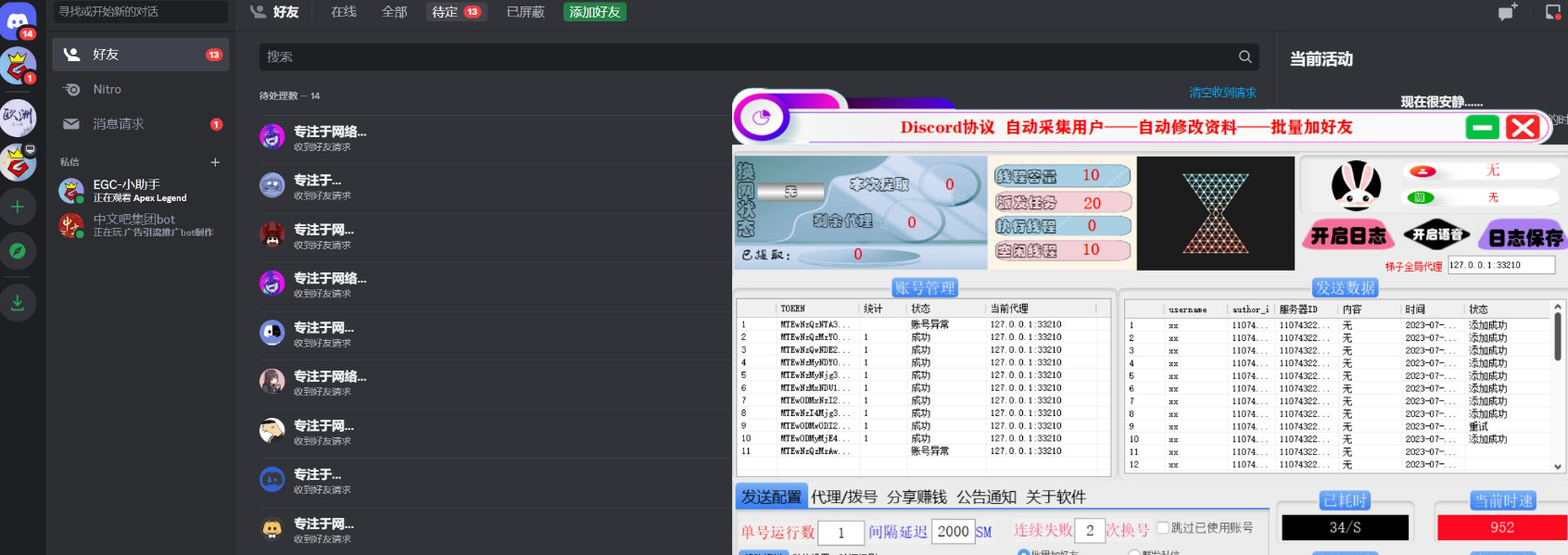Select the 发送数据 panel label
This screenshot has height=555, width=1568.
[1346, 288]
